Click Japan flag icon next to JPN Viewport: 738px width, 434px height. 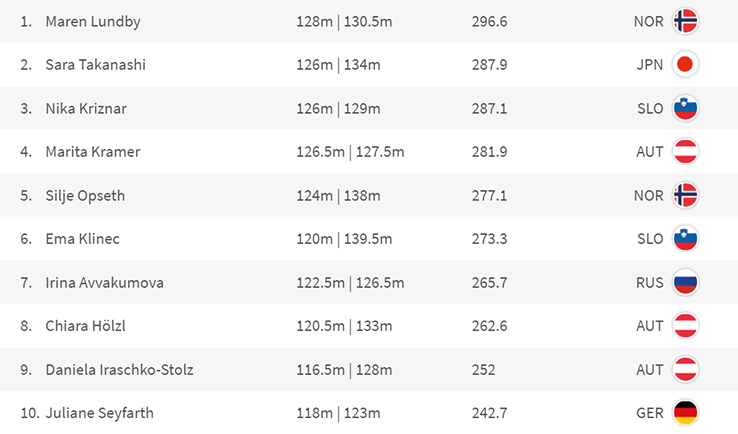coord(685,64)
